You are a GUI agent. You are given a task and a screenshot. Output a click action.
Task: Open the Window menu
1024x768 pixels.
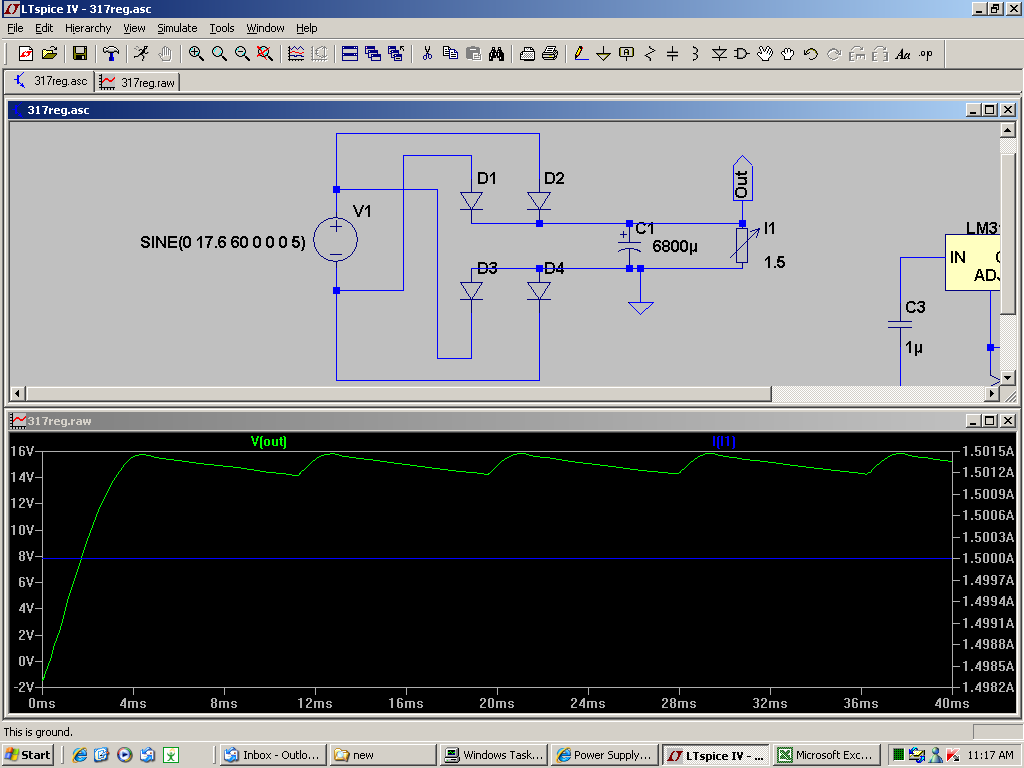click(x=265, y=28)
